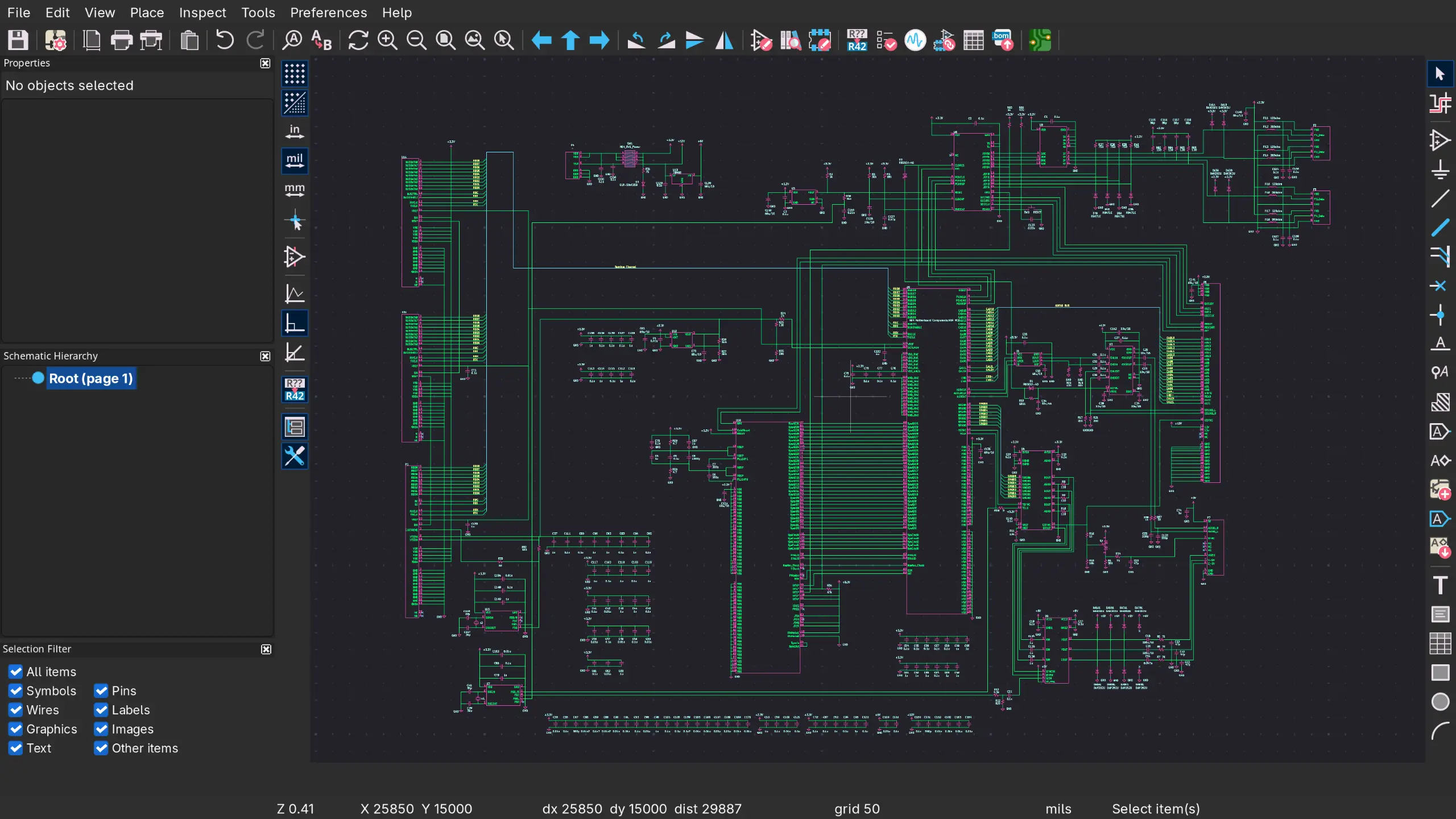Click the Print icon
This screenshot has height=819, width=1456.
tap(121, 40)
